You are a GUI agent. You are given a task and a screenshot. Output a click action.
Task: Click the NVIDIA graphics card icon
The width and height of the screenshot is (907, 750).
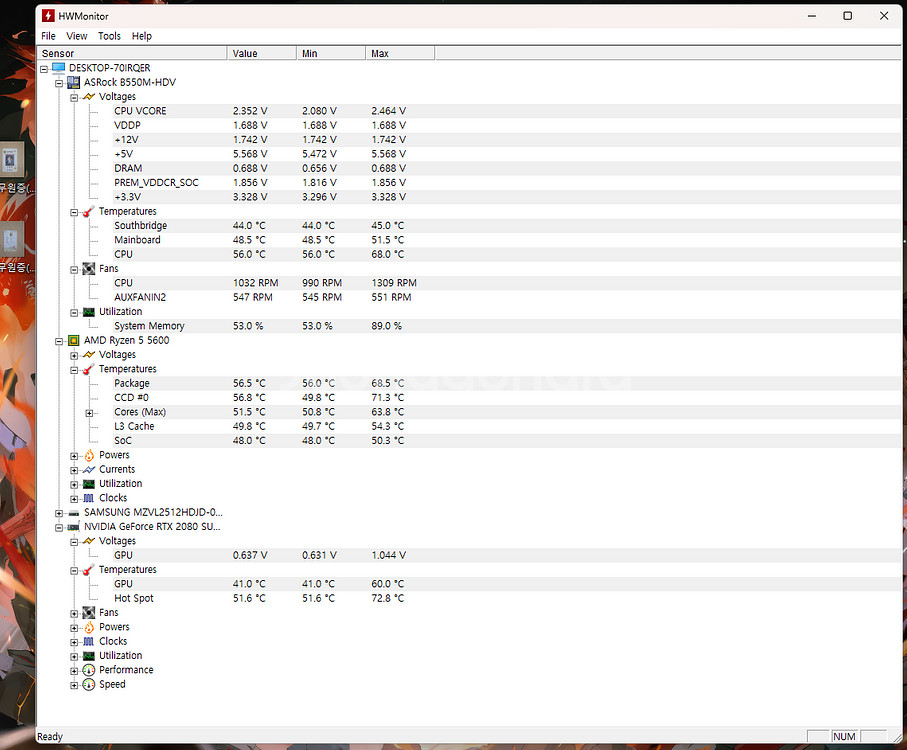pyautogui.click(x=73, y=527)
